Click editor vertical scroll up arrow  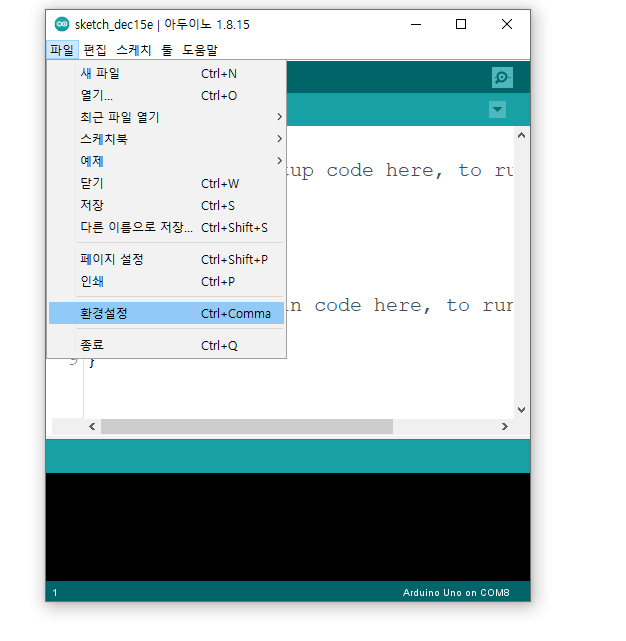coord(521,135)
